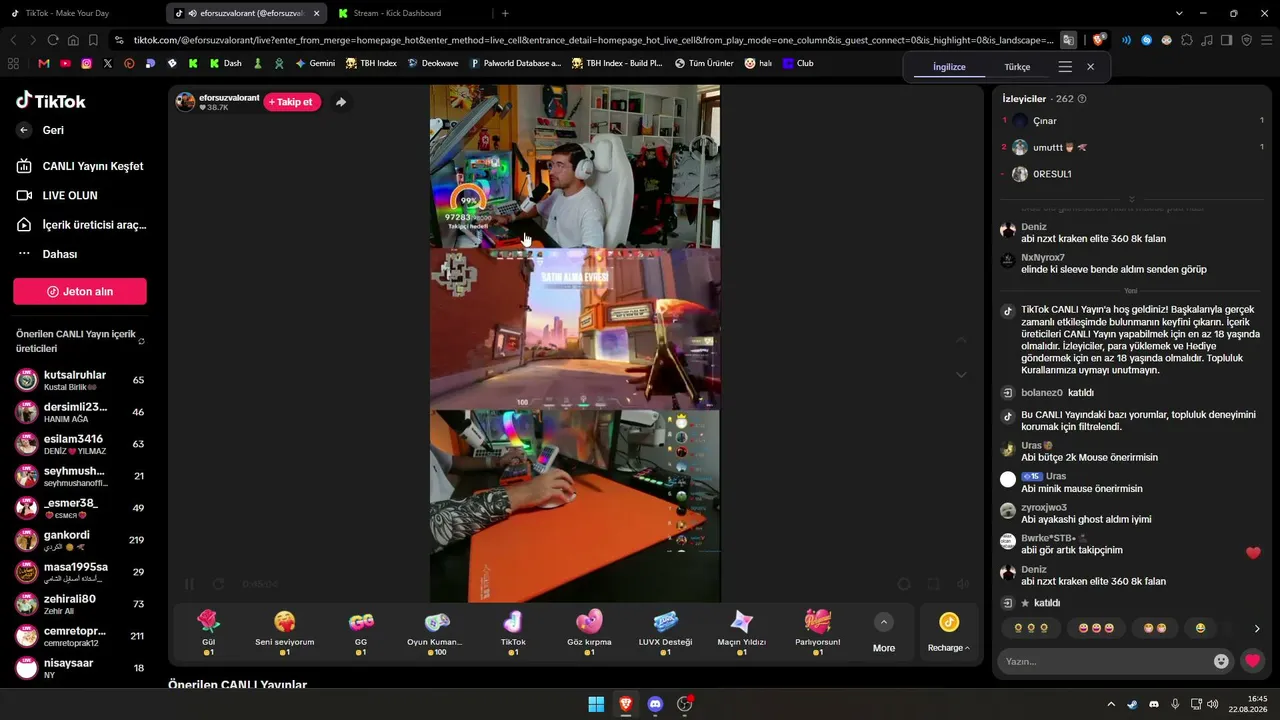Open the taskbar volume control
Screen dimensions: 1280x720
1213,704
